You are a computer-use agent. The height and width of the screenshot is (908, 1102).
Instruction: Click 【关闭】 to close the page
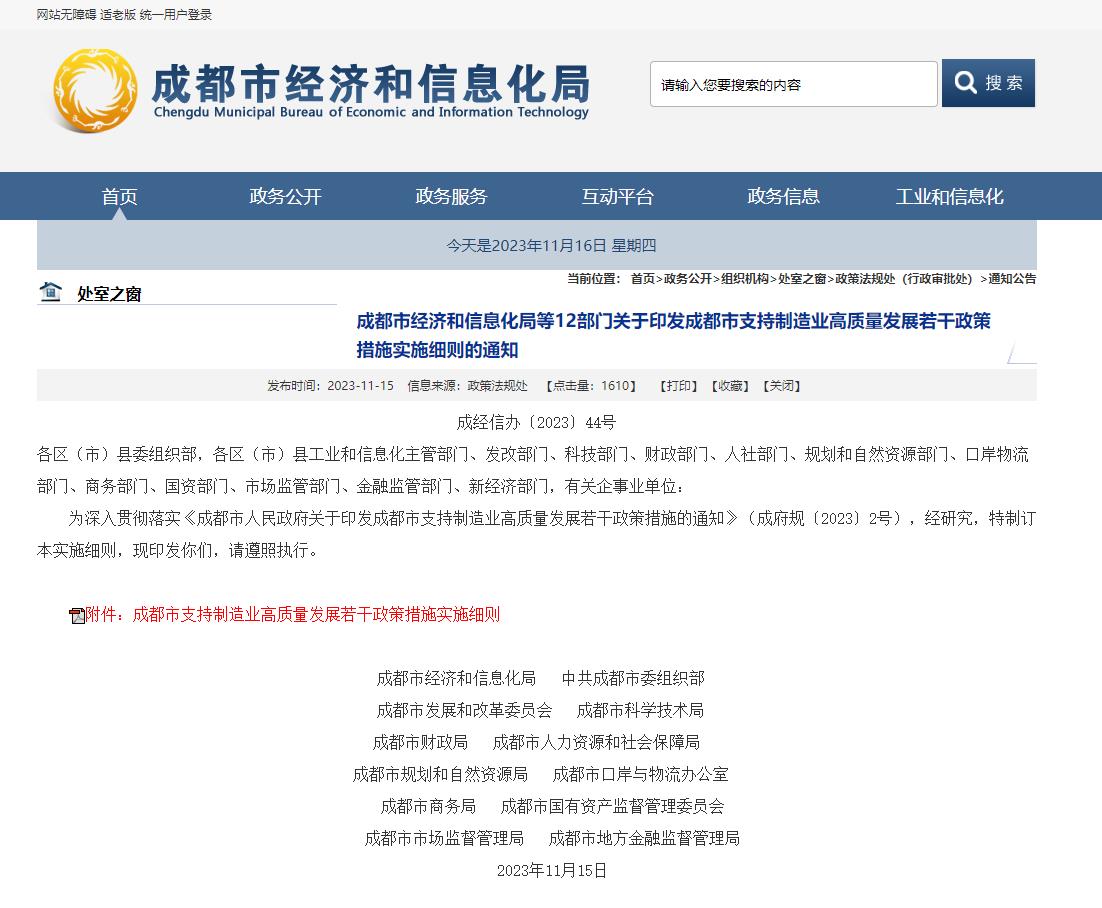click(x=782, y=386)
